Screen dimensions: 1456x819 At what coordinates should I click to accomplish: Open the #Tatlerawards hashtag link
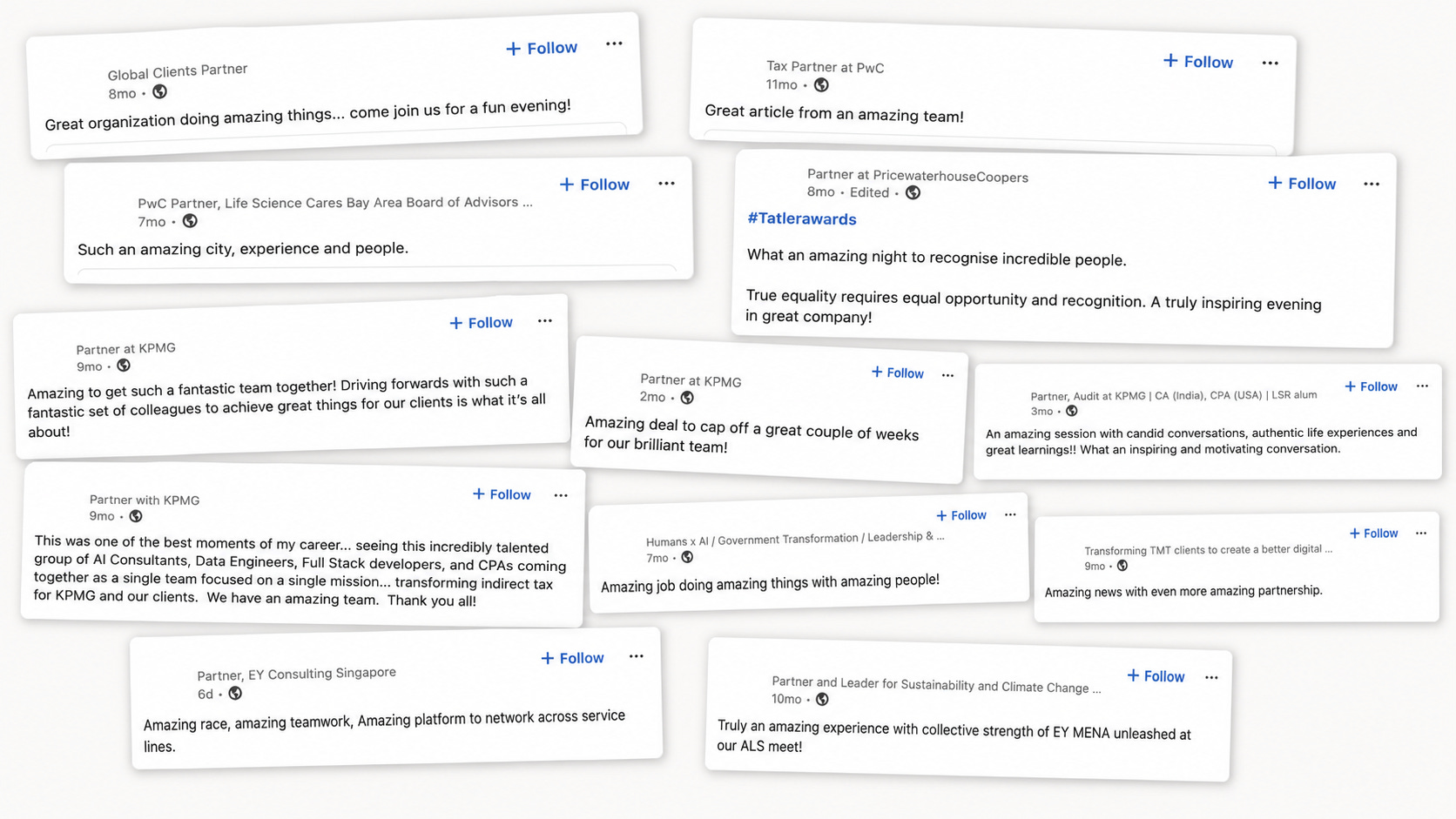(801, 218)
